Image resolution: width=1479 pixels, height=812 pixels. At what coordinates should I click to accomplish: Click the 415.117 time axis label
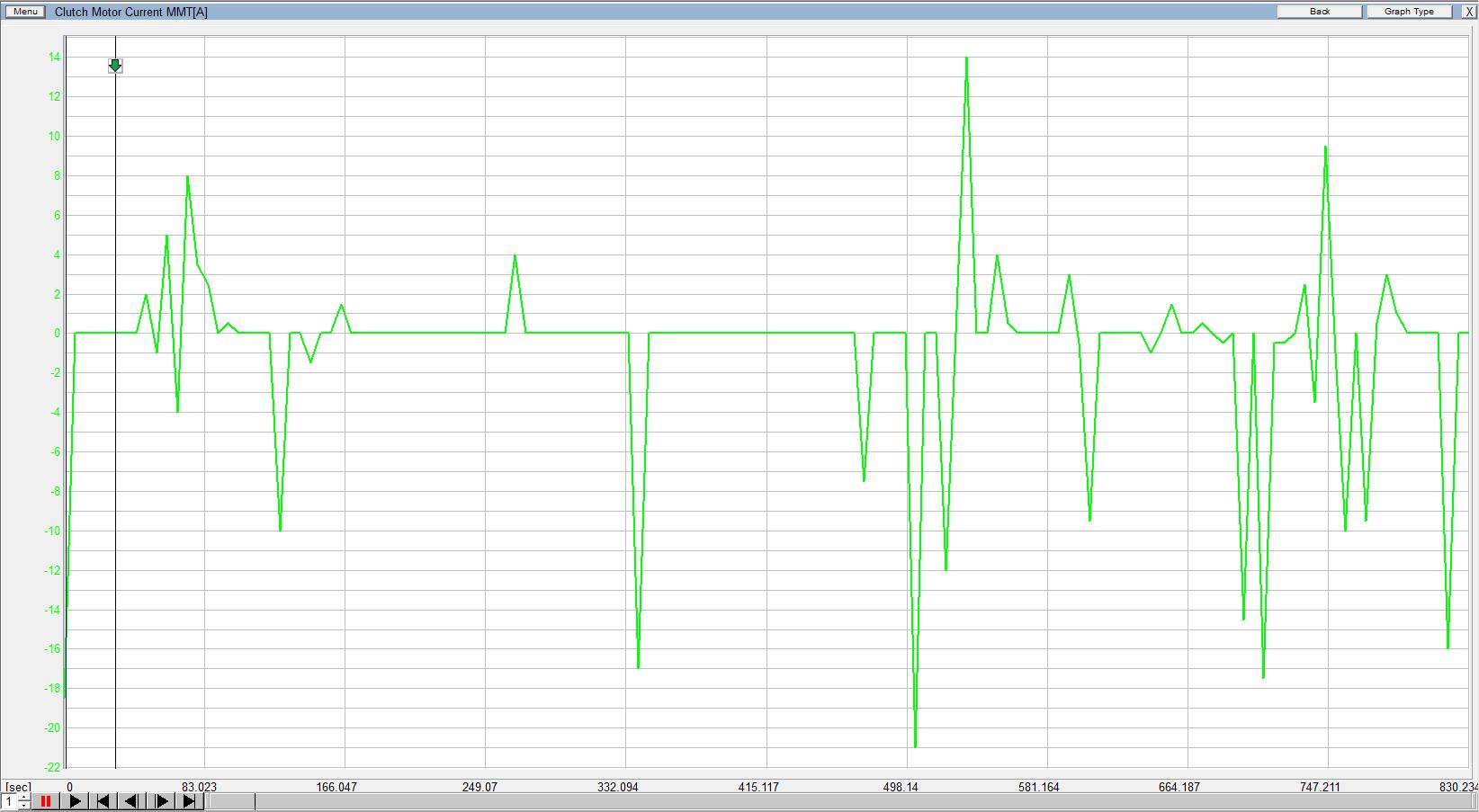click(x=757, y=787)
